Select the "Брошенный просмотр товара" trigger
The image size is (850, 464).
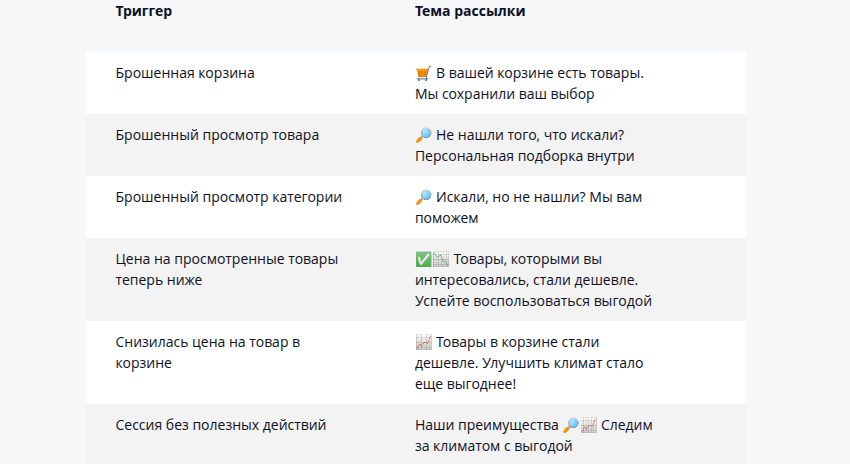[217, 135]
